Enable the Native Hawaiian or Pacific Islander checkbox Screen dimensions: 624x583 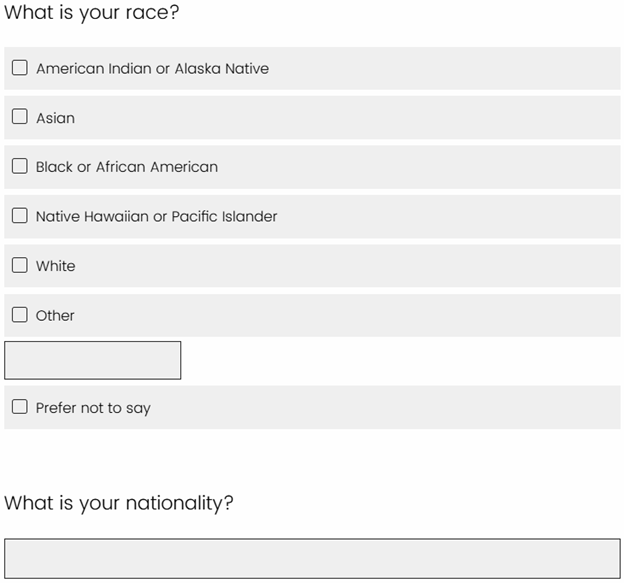[20, 216]
